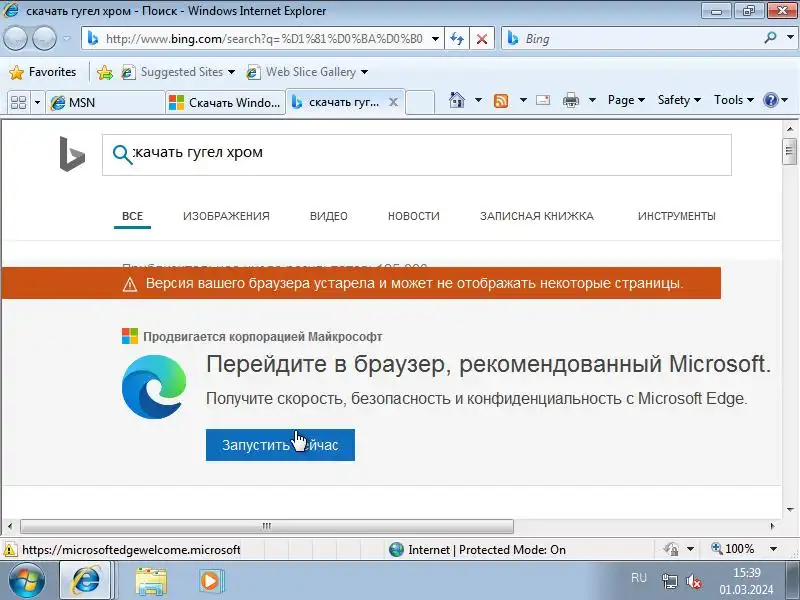Click the address bar URL field
The height and width of the screenshot is (600, 800).
click(x=264, y=39)
